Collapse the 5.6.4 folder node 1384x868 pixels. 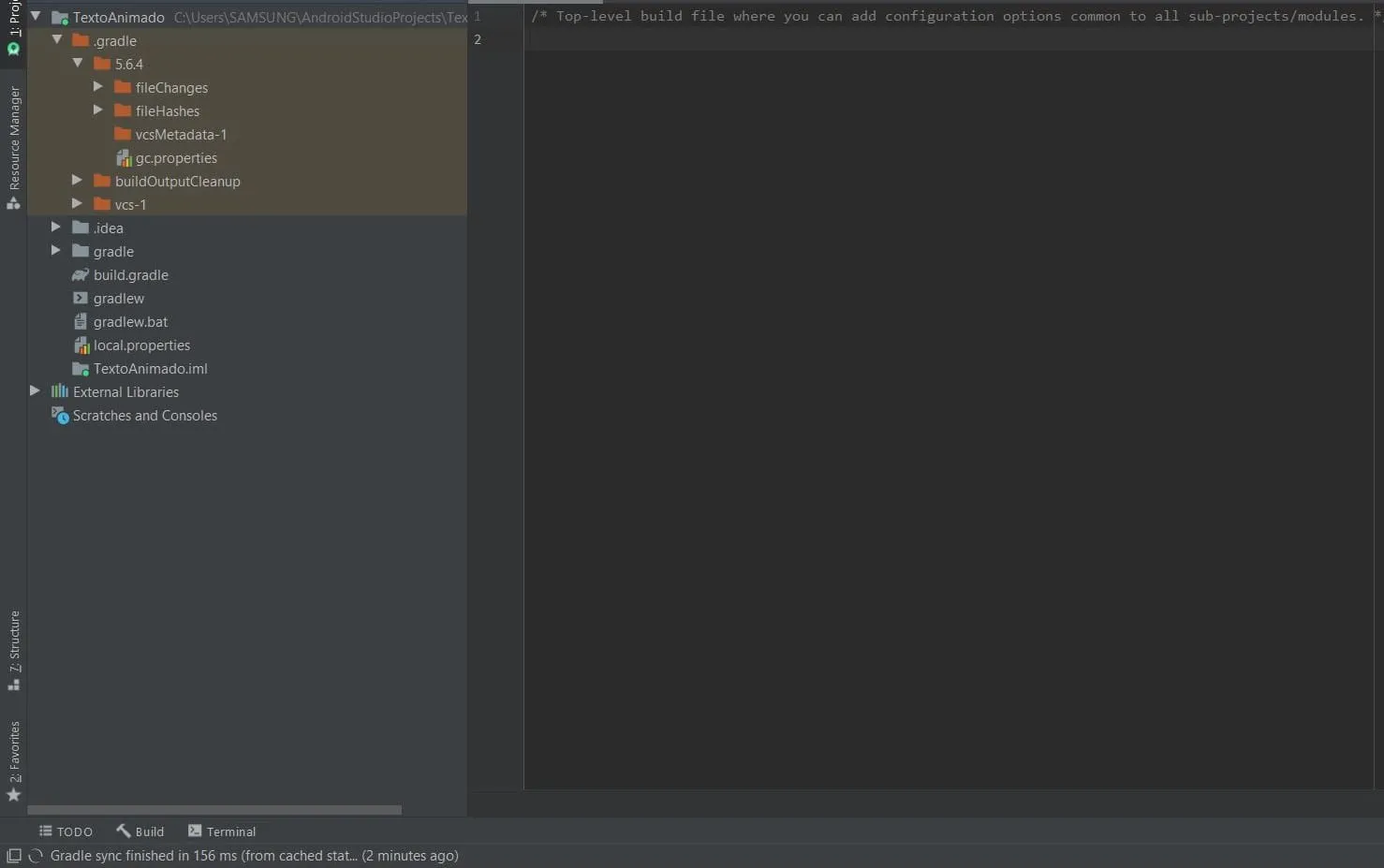point(78,64)
